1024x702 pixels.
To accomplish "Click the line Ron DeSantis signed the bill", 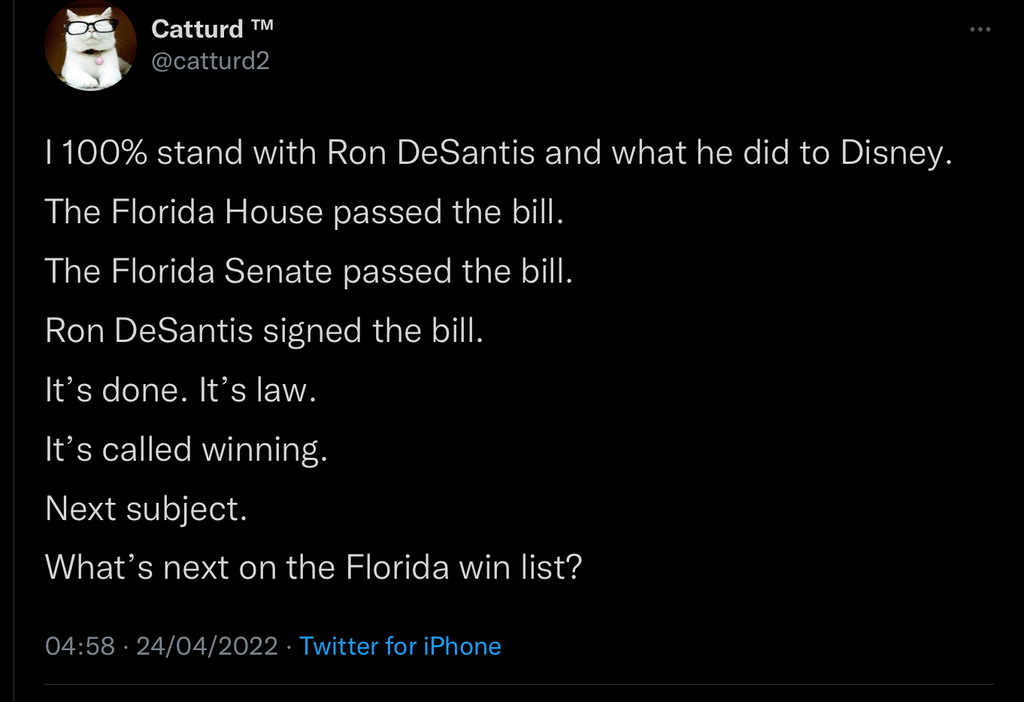I will click(264, 331).
